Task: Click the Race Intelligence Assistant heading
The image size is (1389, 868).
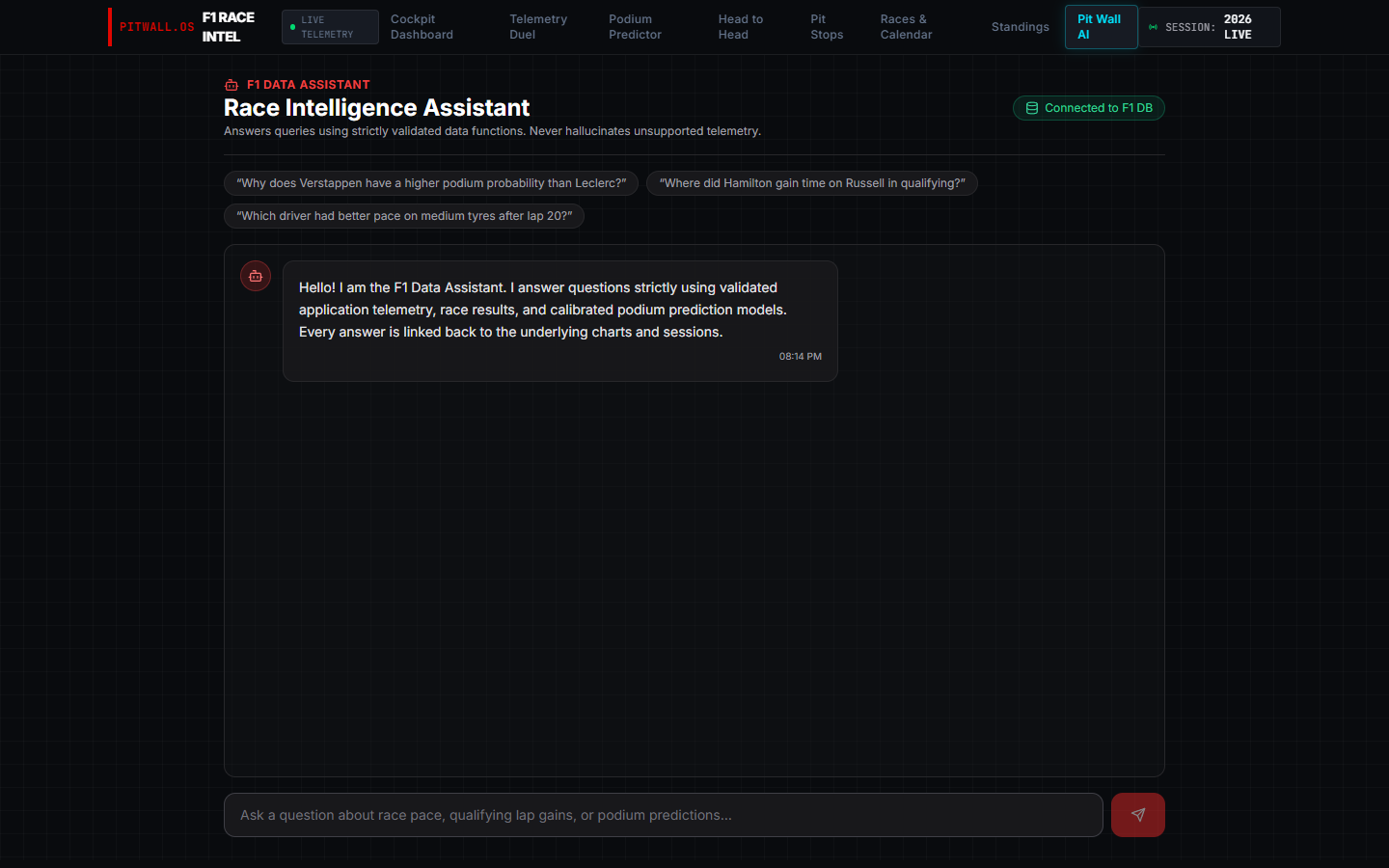Action: 377,108
